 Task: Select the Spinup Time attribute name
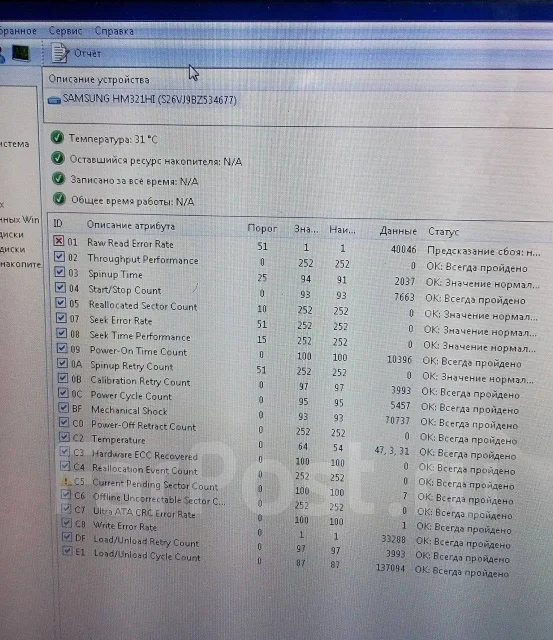pos(115,274)
